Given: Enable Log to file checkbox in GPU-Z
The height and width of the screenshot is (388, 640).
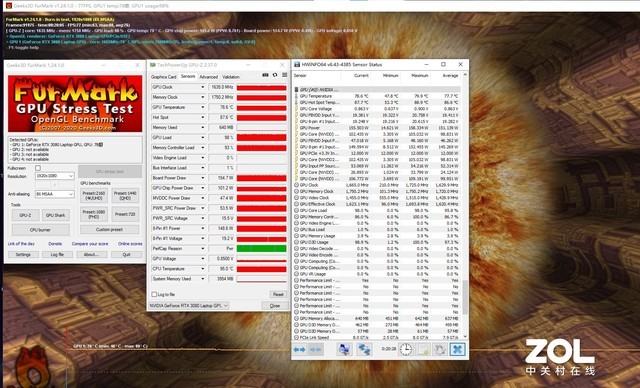Looking at the screenshot, I should [x=154, y=294].
